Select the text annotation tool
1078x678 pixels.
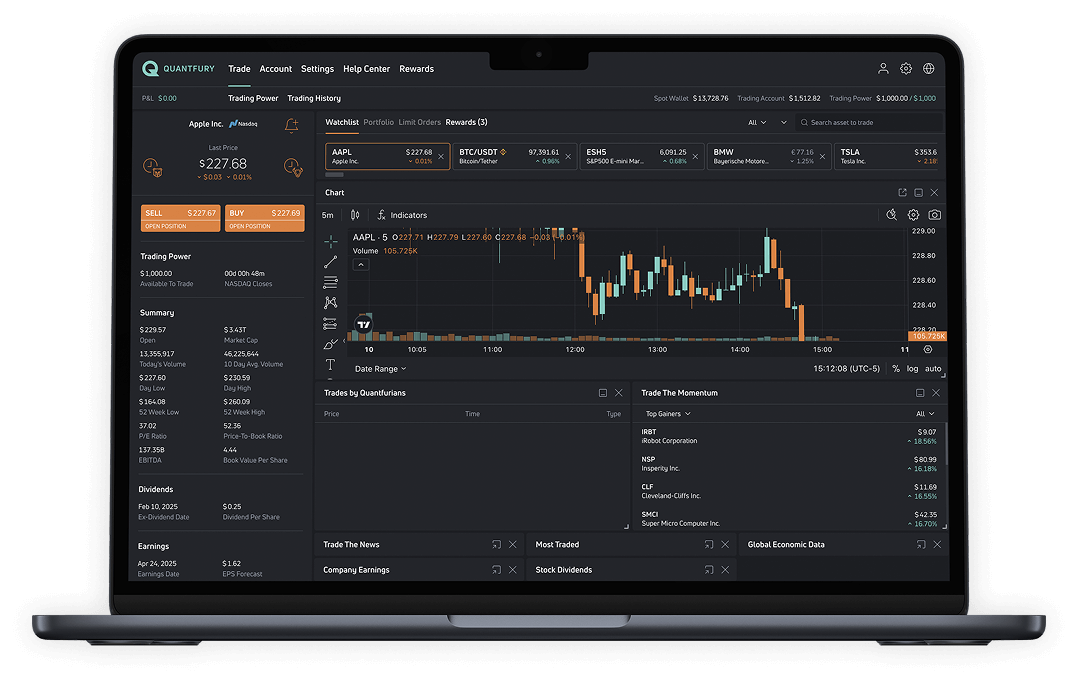pyautogui.click(x=331, y=364)
